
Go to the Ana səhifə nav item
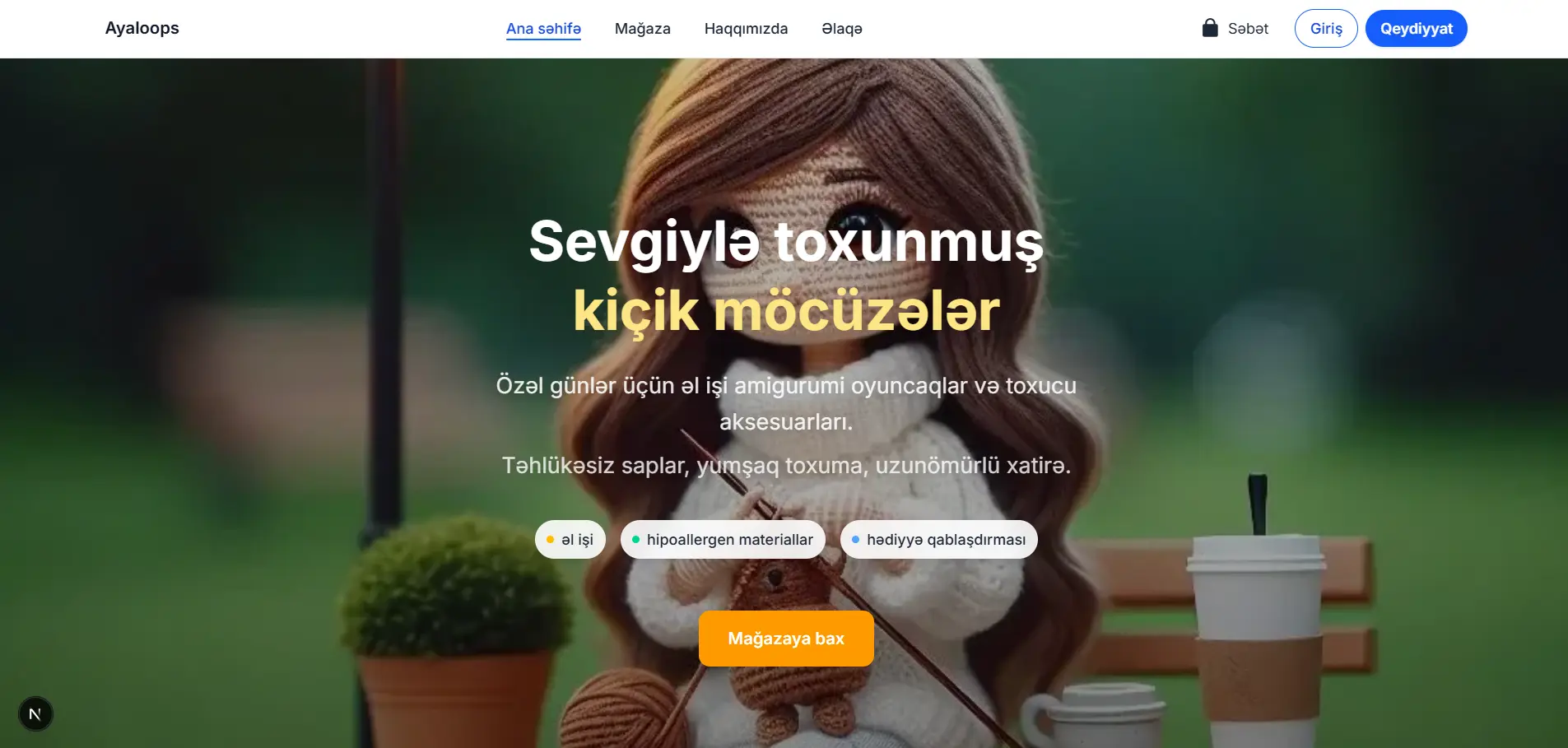tap(543, 29)
